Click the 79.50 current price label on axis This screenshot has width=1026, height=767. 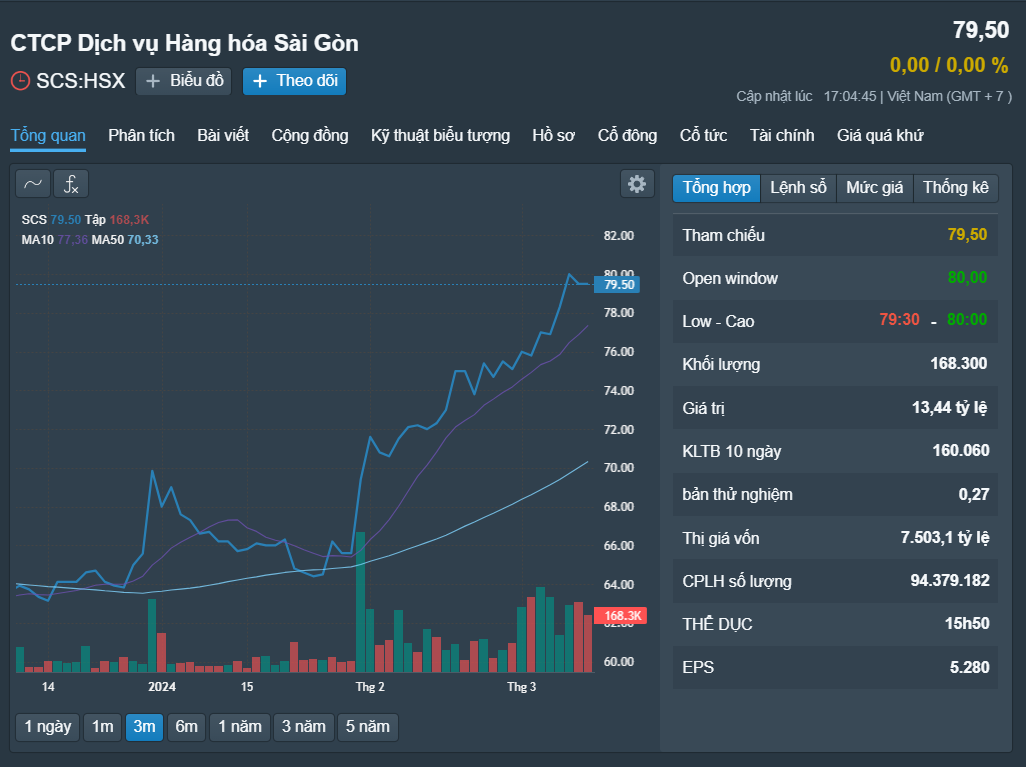point(617,285)
